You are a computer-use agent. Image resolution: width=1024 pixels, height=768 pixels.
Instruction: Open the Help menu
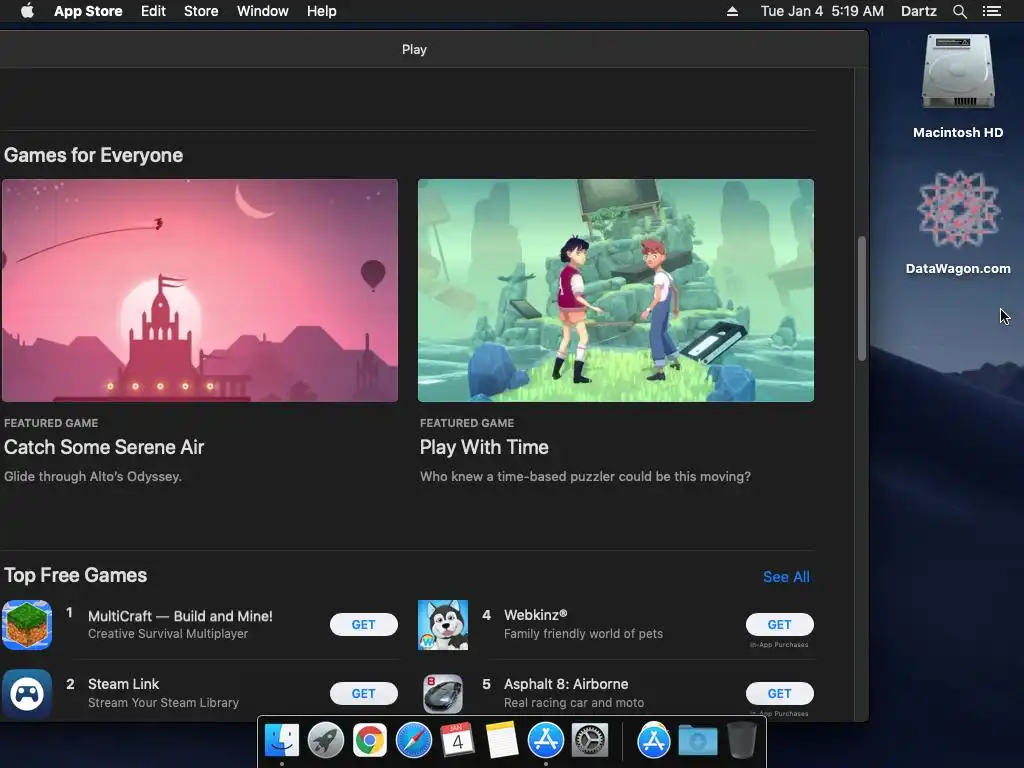coord(322,11)
